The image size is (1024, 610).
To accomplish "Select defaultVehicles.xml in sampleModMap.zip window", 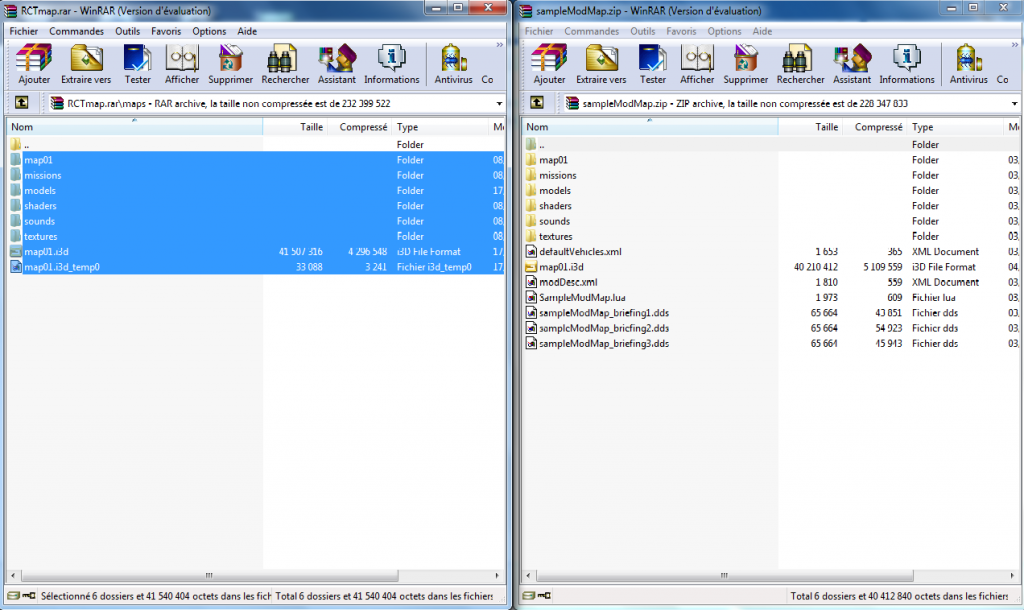I will [580, 251].
